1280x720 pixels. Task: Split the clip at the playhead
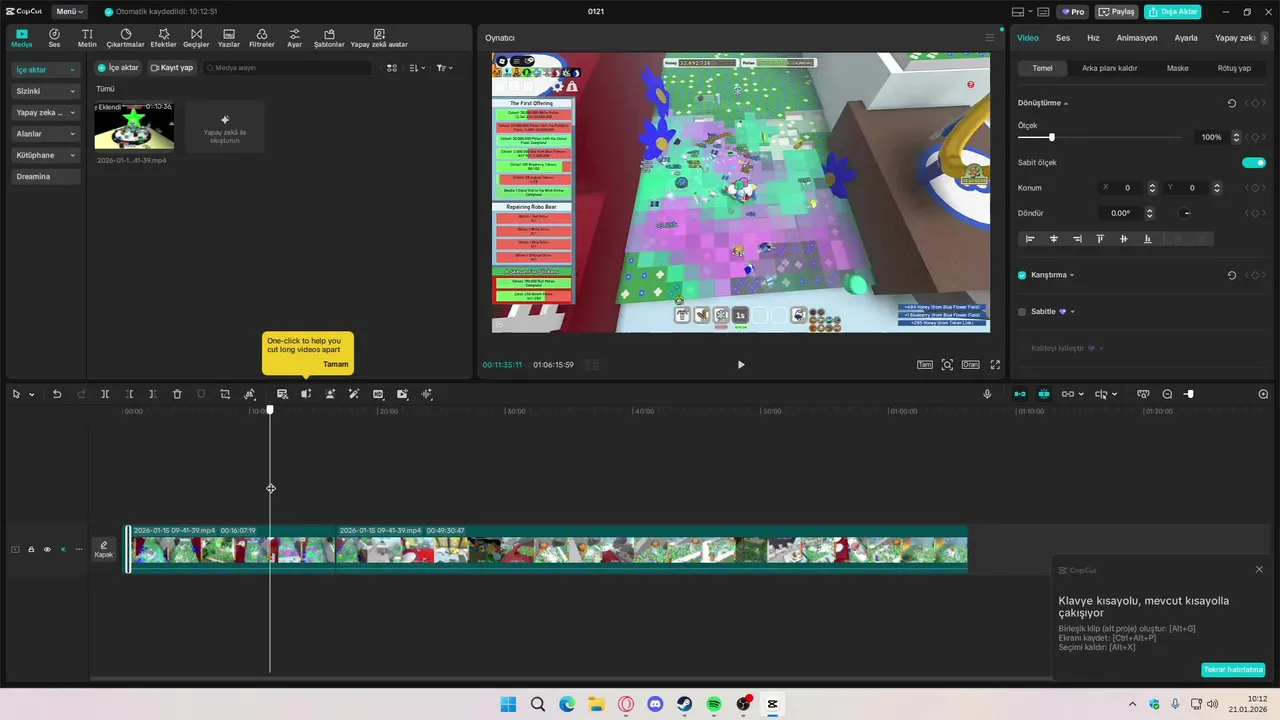coord(105,394)
